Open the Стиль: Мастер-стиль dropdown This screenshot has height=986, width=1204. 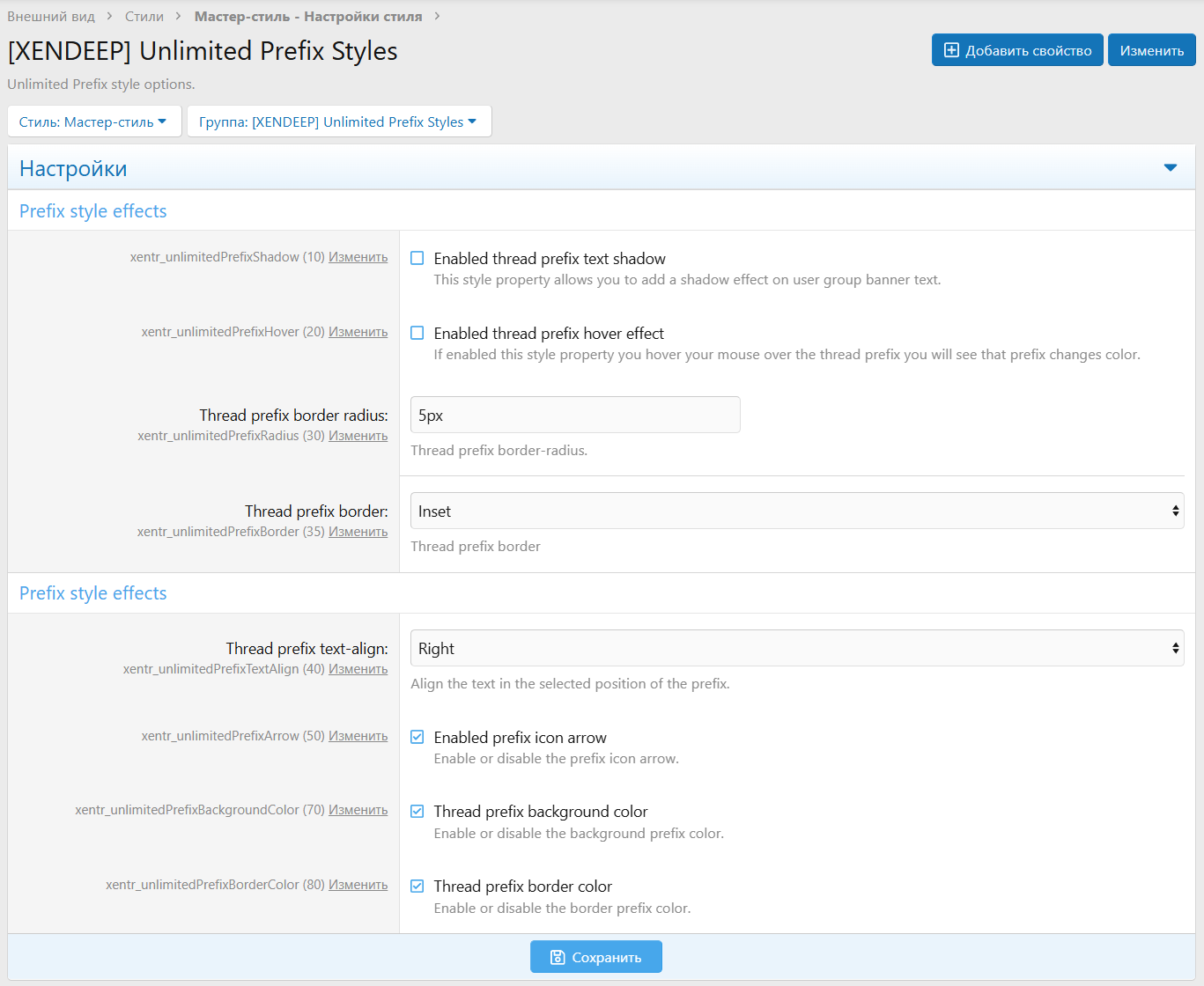click(x=94, y=121)
